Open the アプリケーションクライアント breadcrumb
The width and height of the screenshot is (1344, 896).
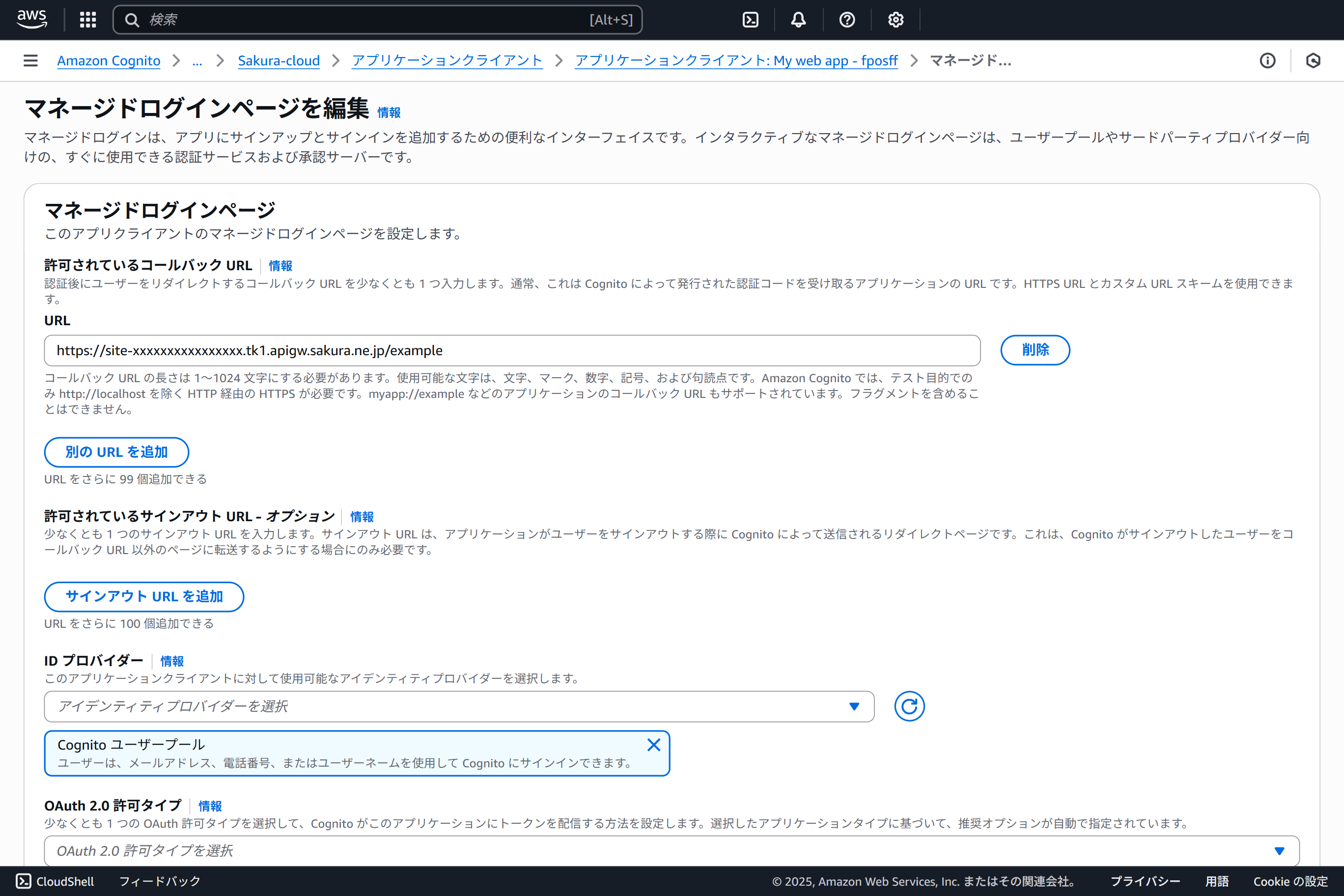pyautogui.click(x=447, y=60)
